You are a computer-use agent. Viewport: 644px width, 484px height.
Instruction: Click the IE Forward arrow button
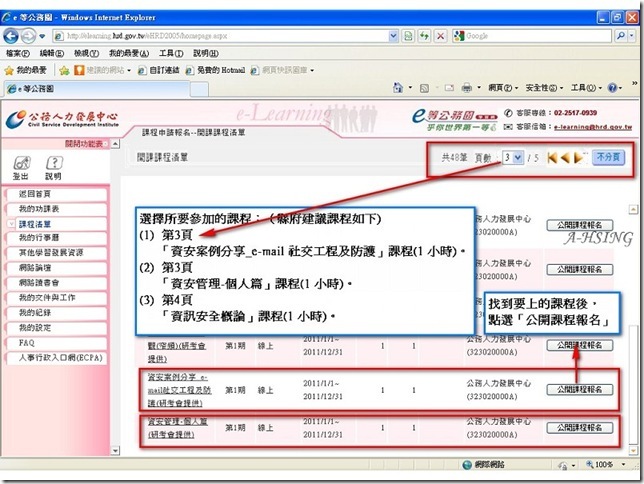click(x=28, y=36)
